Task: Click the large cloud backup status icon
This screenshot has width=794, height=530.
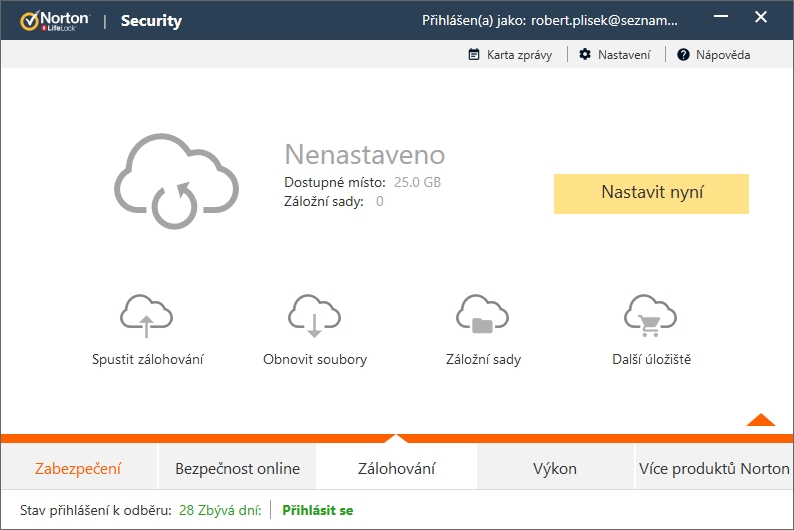Action: 176,181
